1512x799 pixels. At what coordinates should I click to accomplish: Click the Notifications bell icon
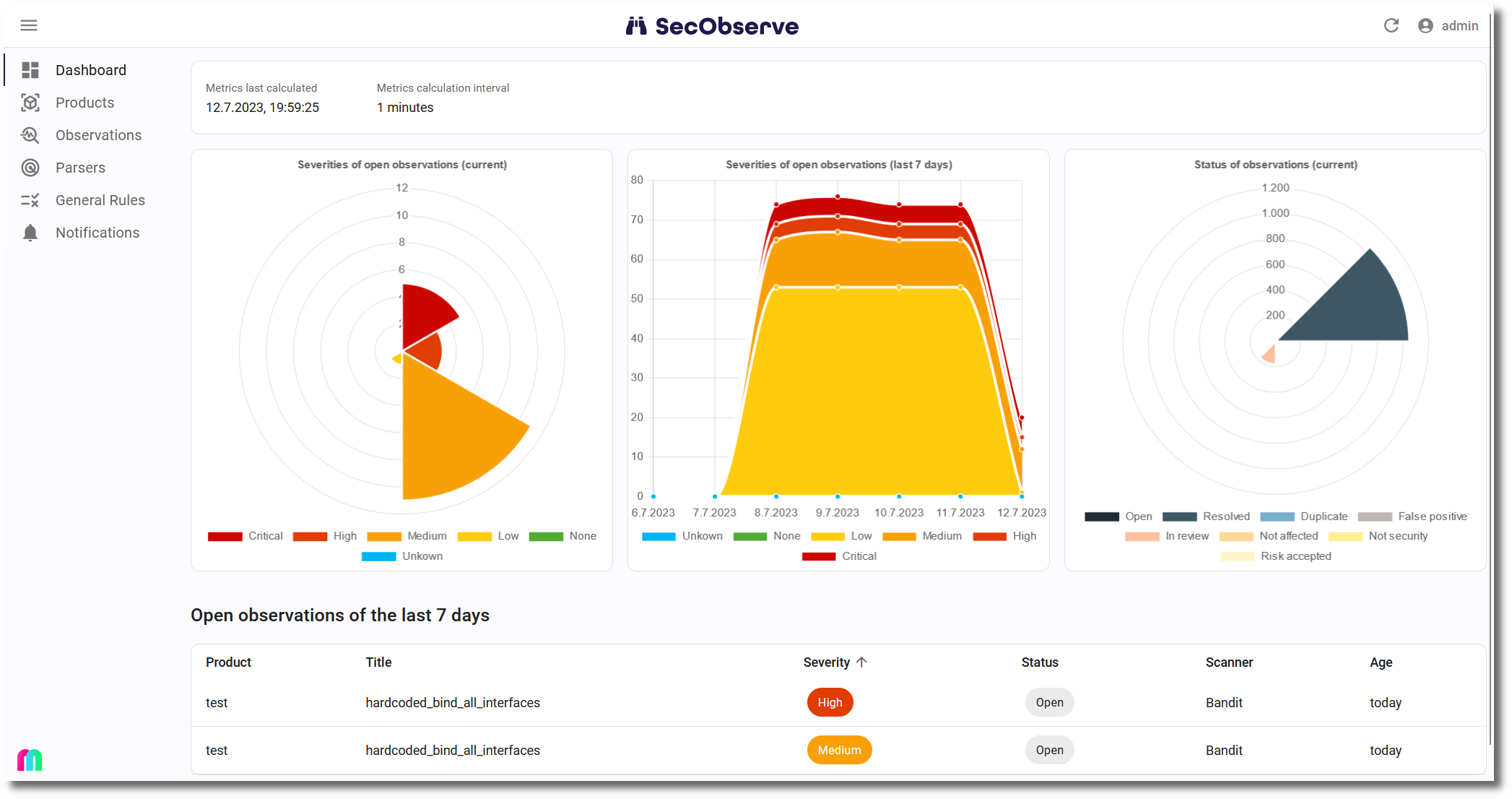(x=30, y=233)
